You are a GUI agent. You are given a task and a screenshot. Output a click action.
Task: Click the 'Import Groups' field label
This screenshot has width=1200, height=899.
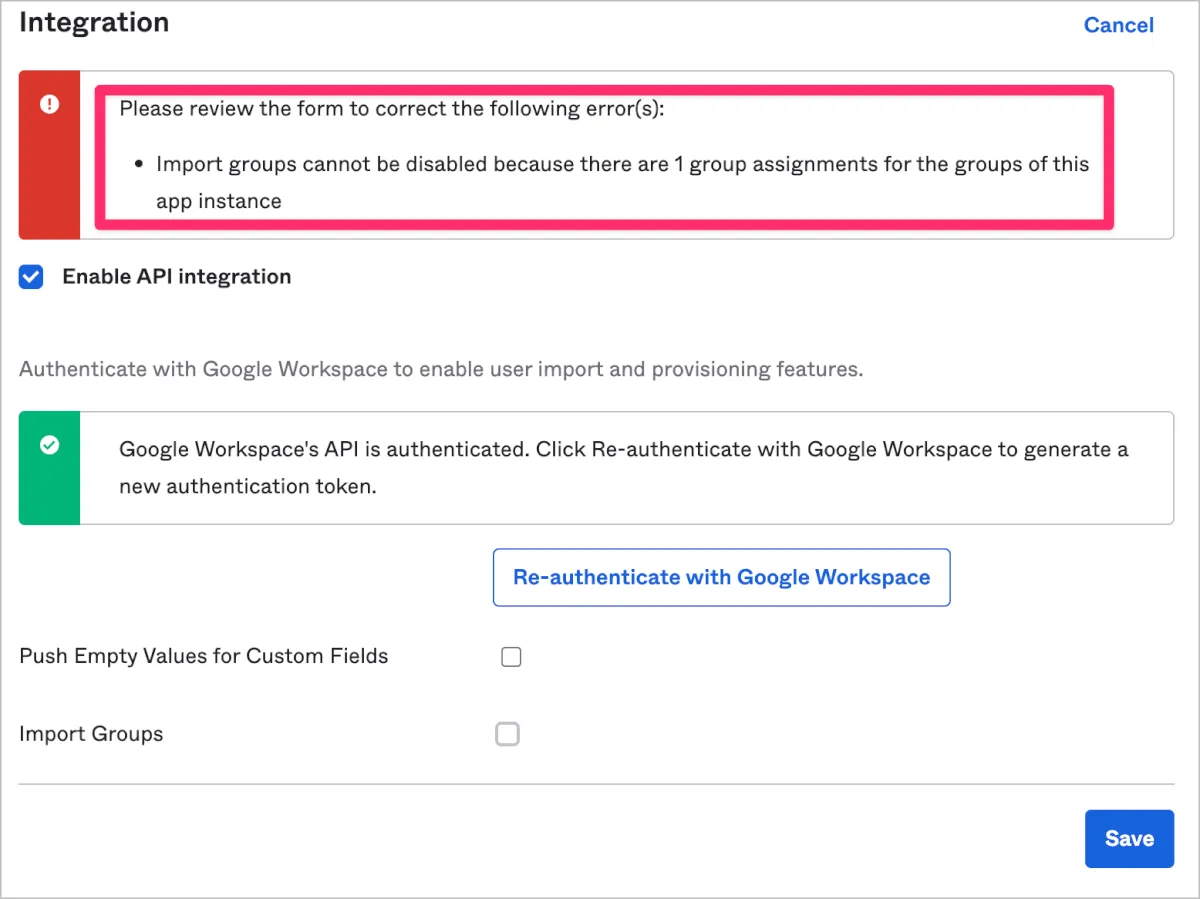click(x=91, y=734)
